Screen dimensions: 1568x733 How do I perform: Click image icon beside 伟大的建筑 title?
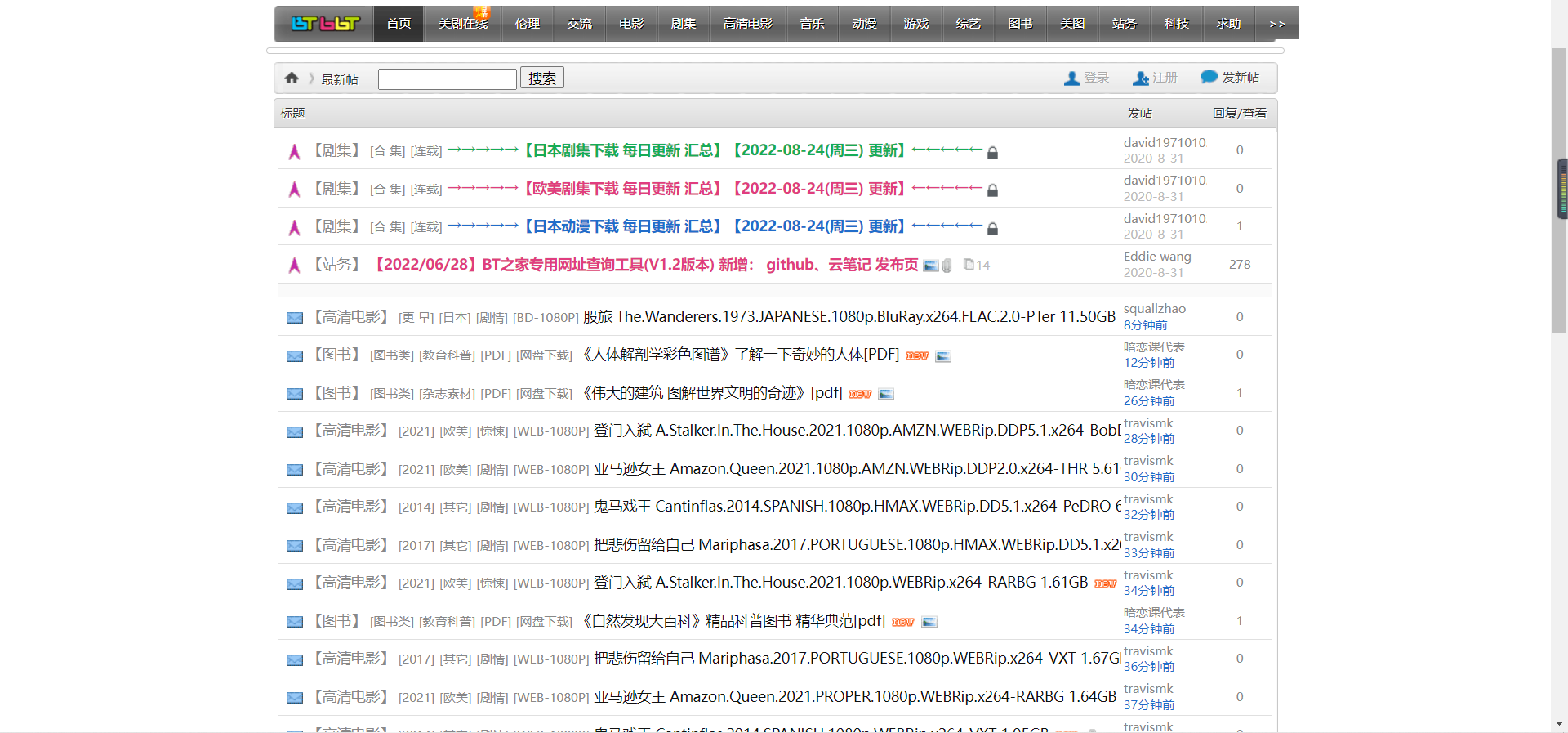tap(886, 394)
